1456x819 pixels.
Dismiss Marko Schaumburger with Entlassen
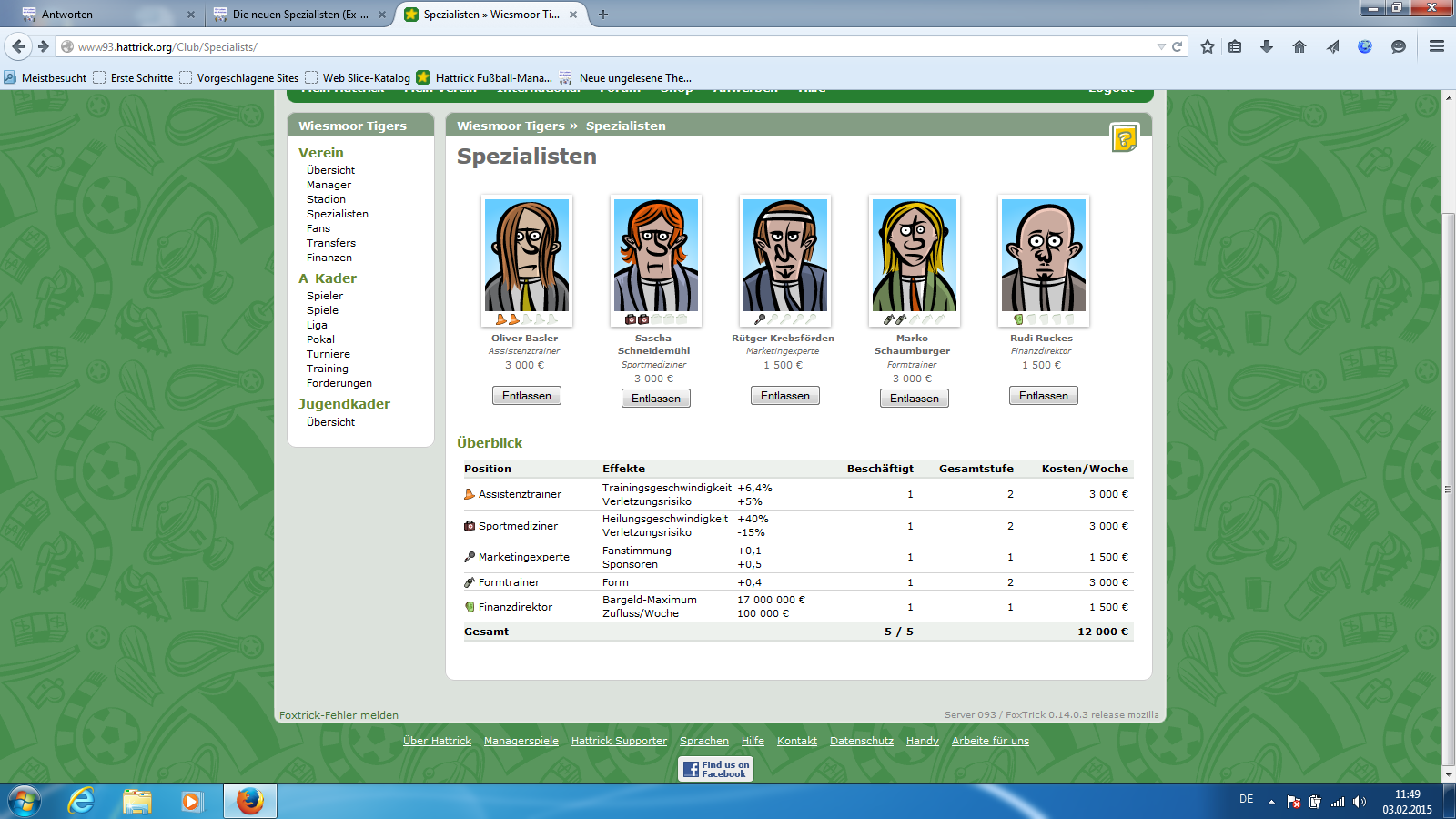tap(915, 399)
